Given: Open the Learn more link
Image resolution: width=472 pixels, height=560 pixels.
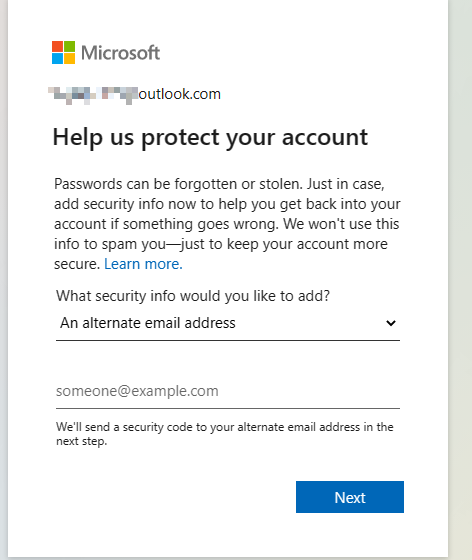Looking at the screenshot, I should tap(143, 264).
